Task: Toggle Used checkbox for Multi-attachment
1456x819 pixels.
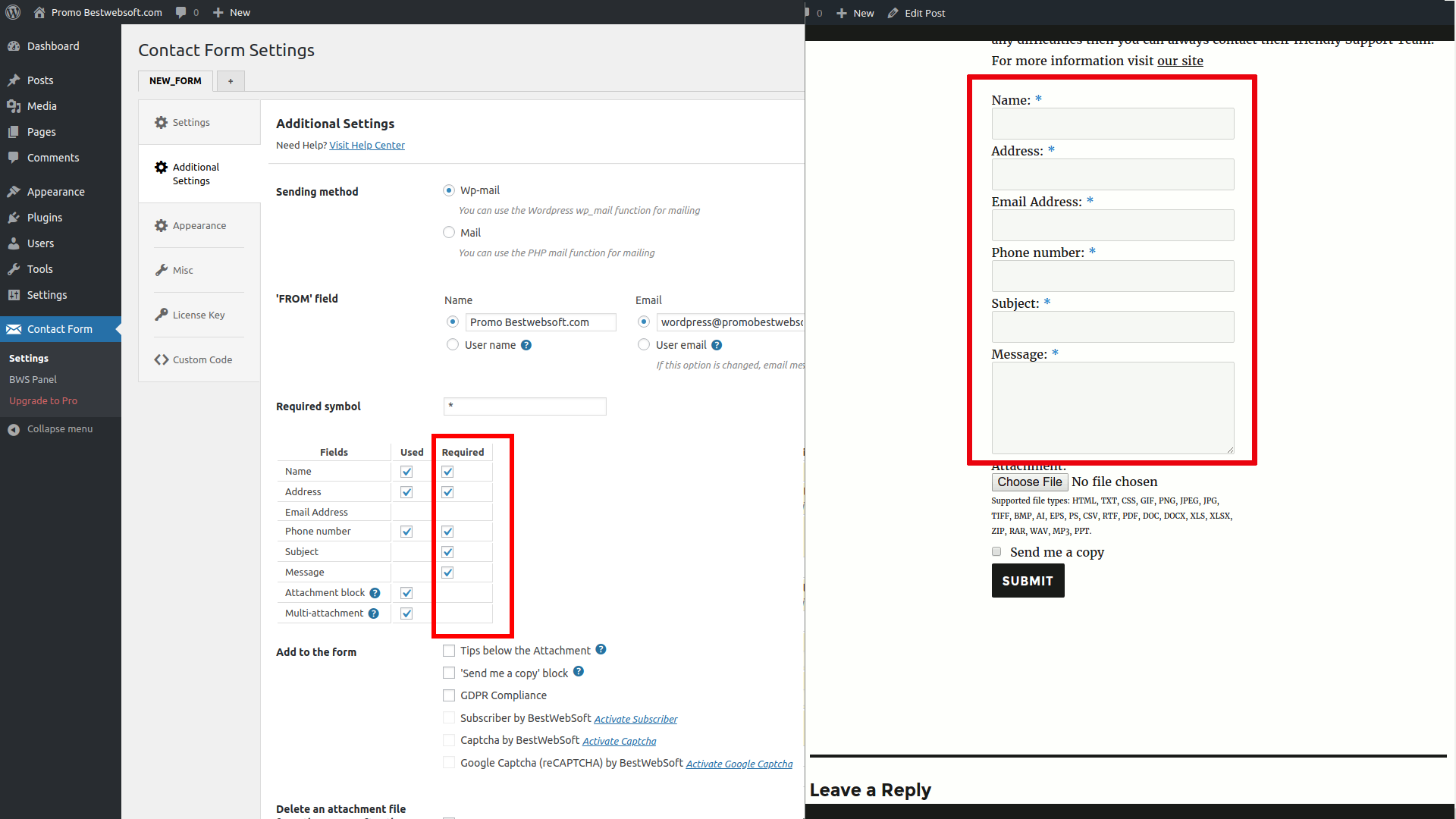Action: (406, 613)
